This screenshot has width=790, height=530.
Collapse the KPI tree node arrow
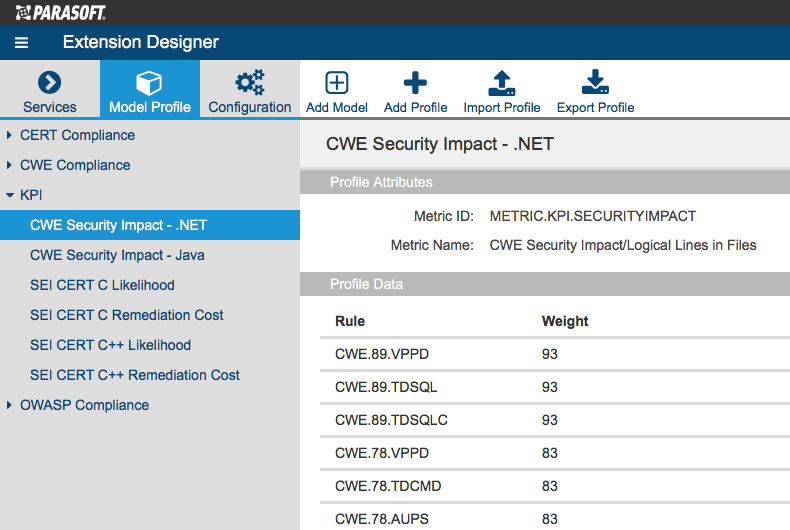point(10,195)
